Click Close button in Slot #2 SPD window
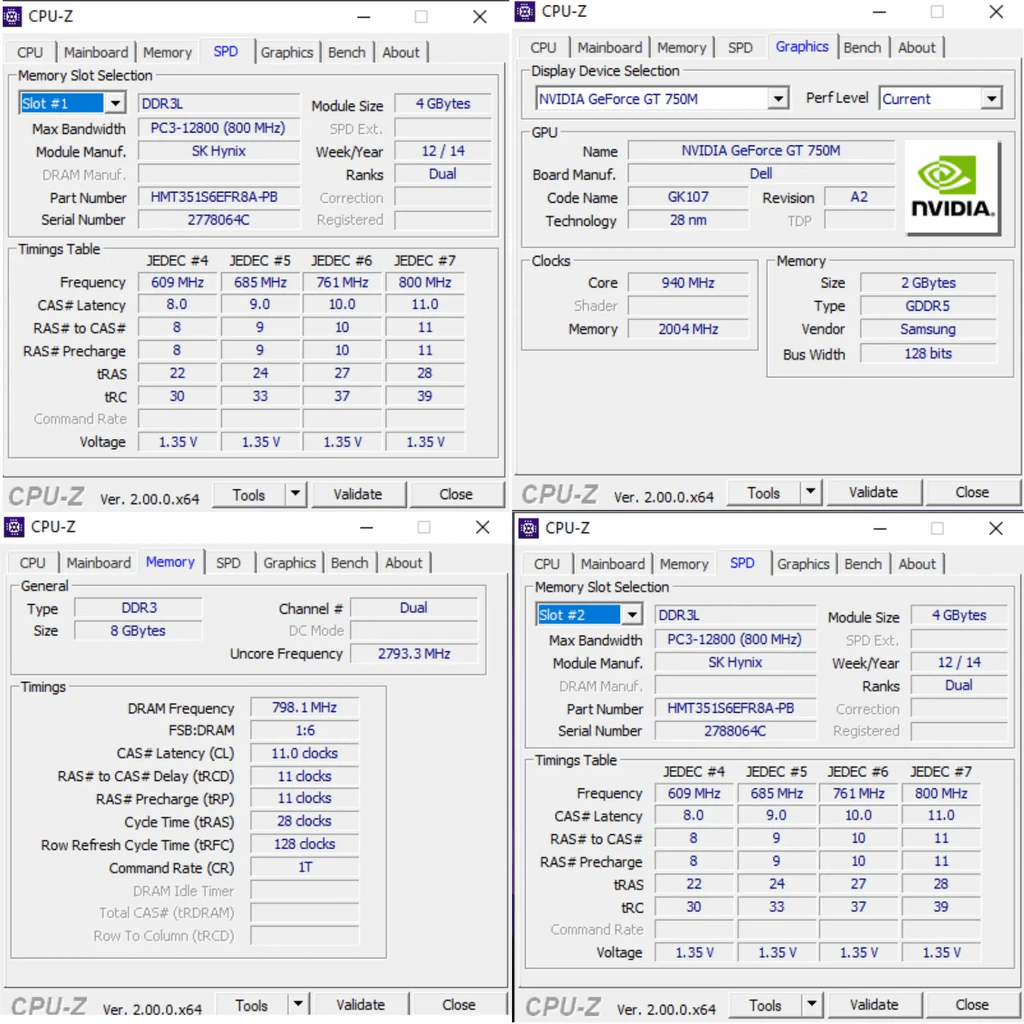 [x=972, y=1004]
